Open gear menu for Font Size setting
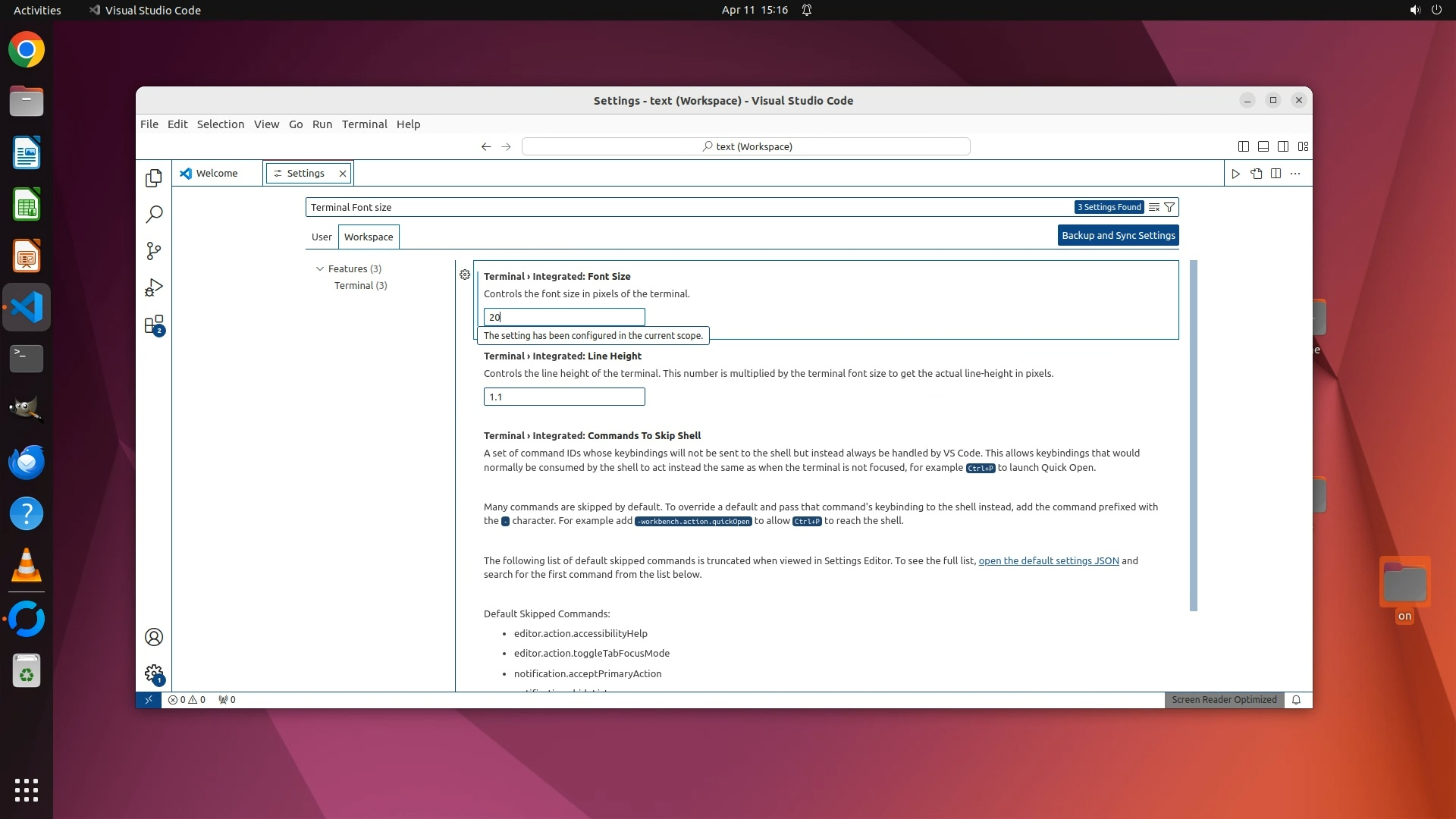1456x819 pixels. click(465, 275)
